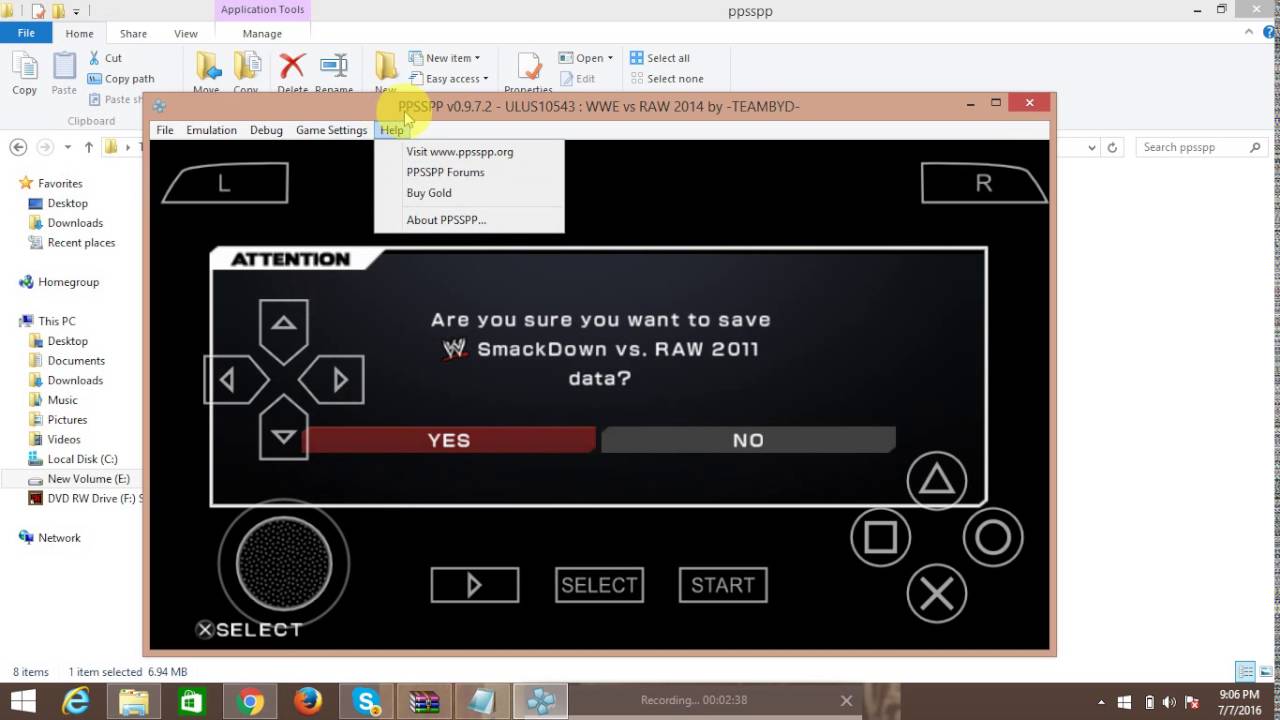1280x720 pixels.
Task: Click the analog stick overlay
Action: (284, 563)
